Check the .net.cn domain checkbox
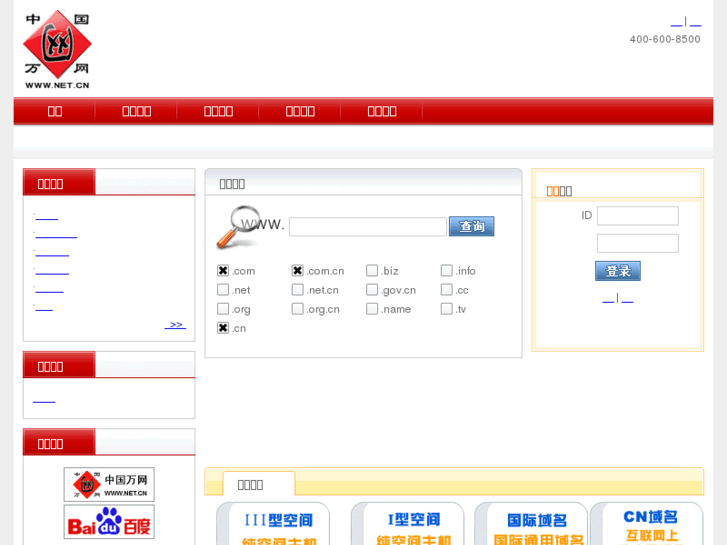The width and height of the screenshot is (727, 545). click(x=298, y=290)
